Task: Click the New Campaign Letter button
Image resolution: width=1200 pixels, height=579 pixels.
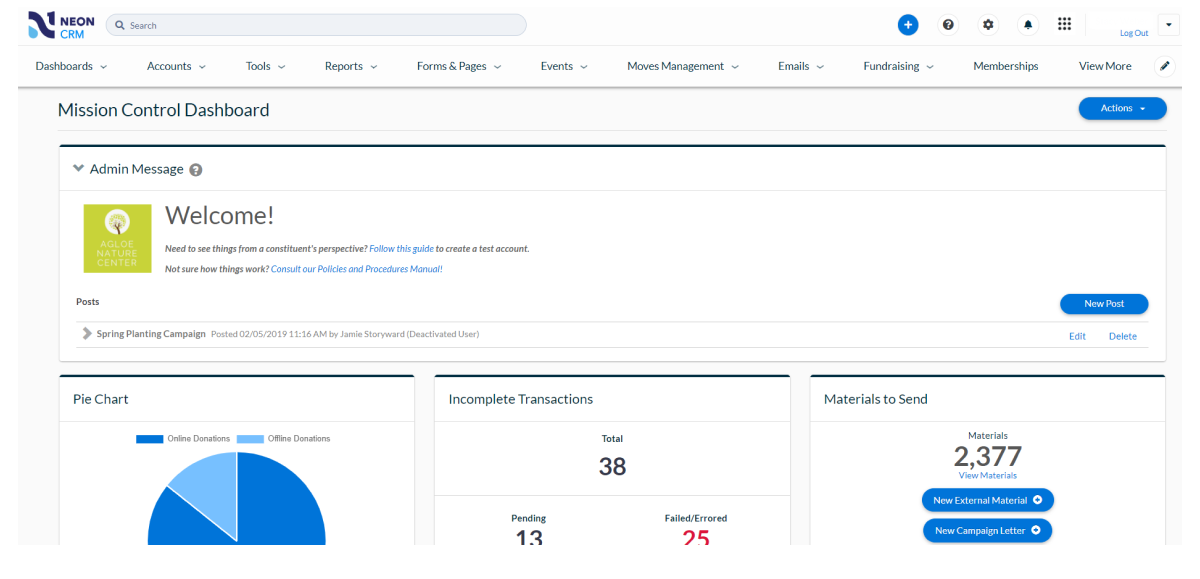Action: pos(987,531)
